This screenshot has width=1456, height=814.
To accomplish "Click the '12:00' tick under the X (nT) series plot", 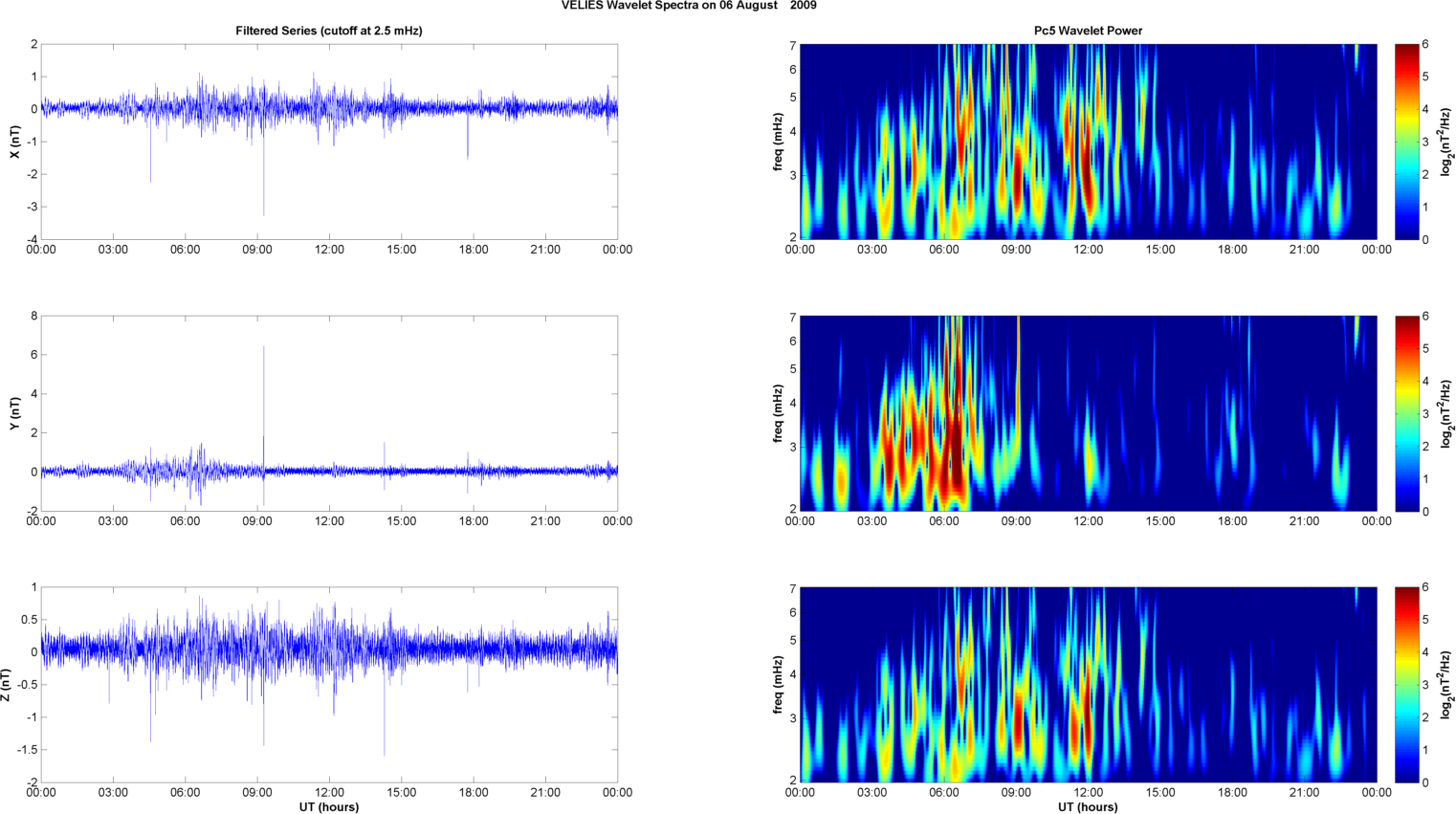I will coord(329,250).
